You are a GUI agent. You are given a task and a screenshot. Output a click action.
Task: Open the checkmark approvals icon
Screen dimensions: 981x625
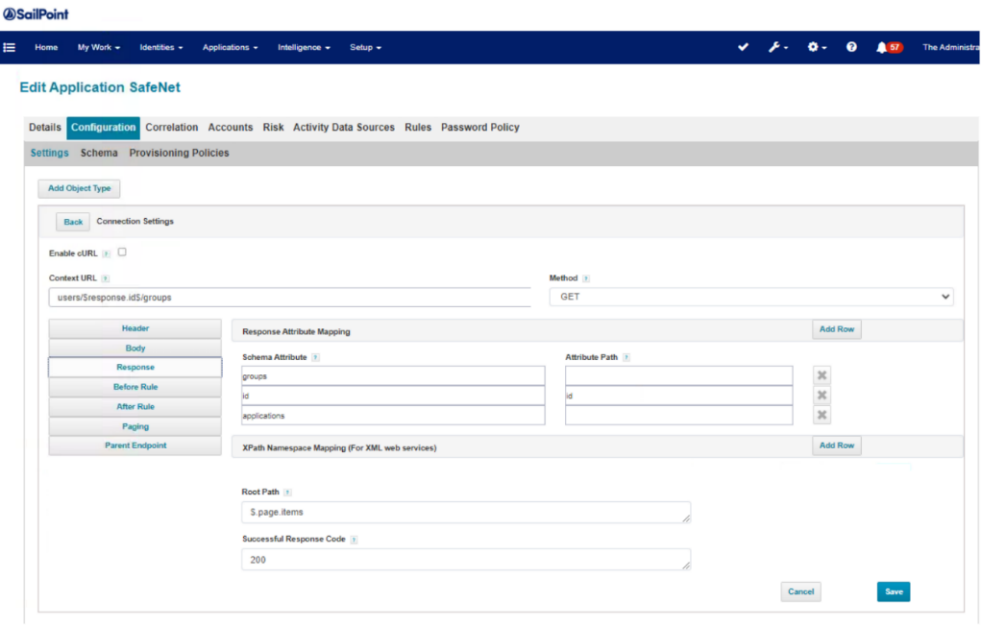(x=743, y=47)
